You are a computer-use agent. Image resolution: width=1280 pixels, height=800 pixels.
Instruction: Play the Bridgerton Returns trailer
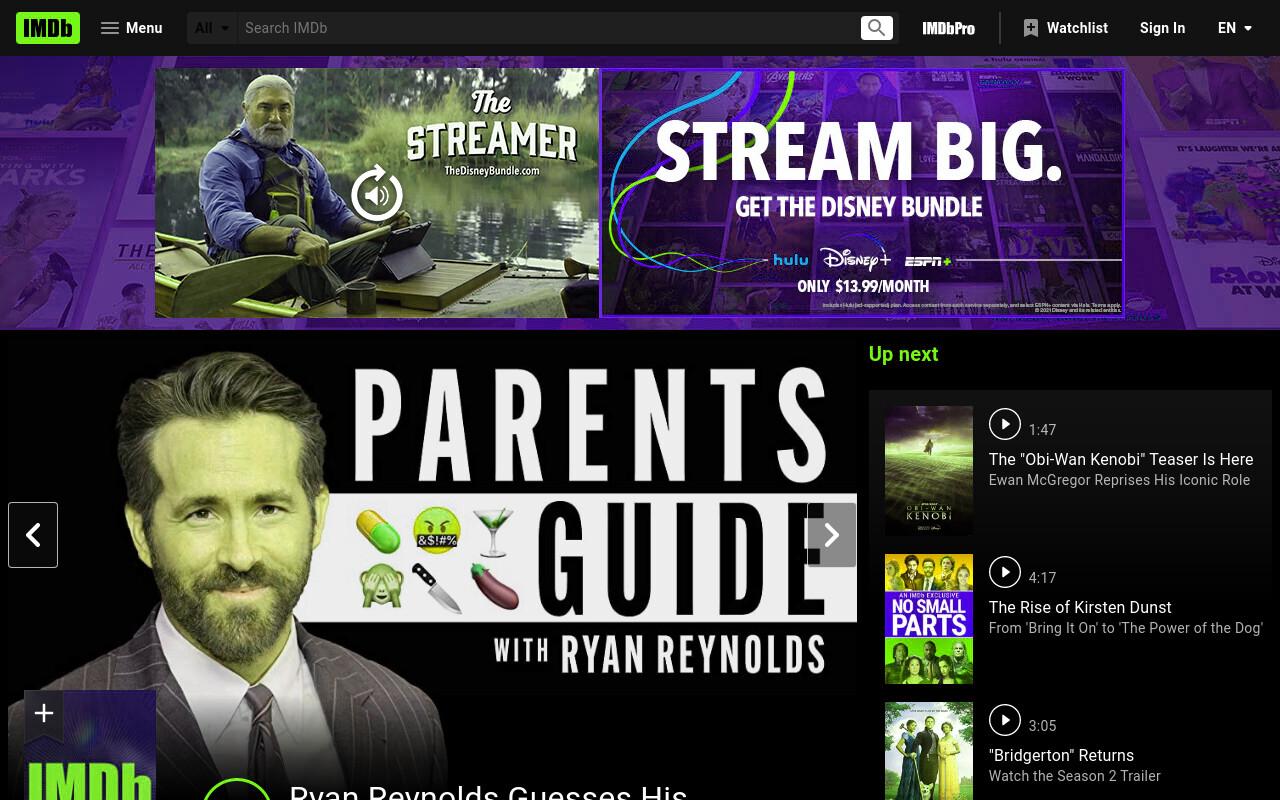pyautogui.click(x=1005, y=720)
